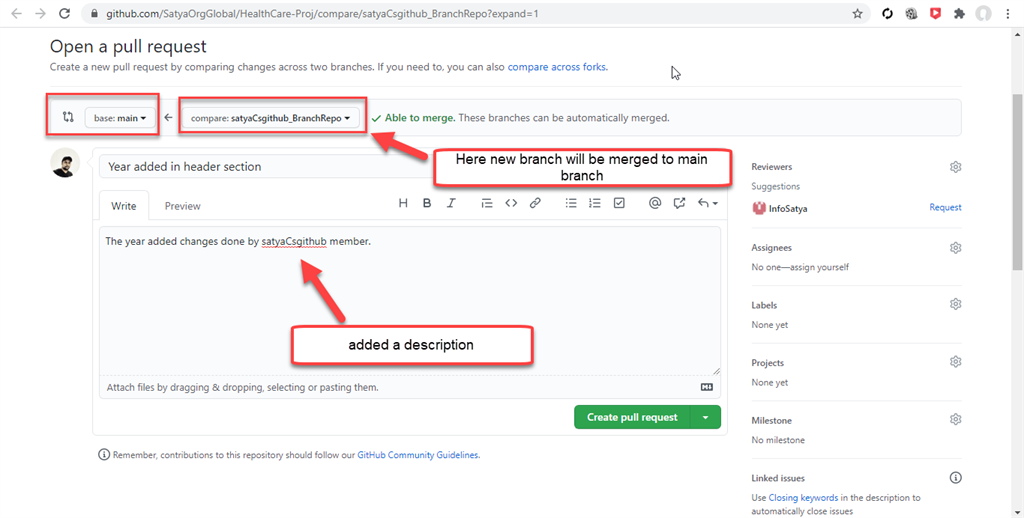Click the browser forward arrow
1024x518 pixels.
[x=40, y=13]
